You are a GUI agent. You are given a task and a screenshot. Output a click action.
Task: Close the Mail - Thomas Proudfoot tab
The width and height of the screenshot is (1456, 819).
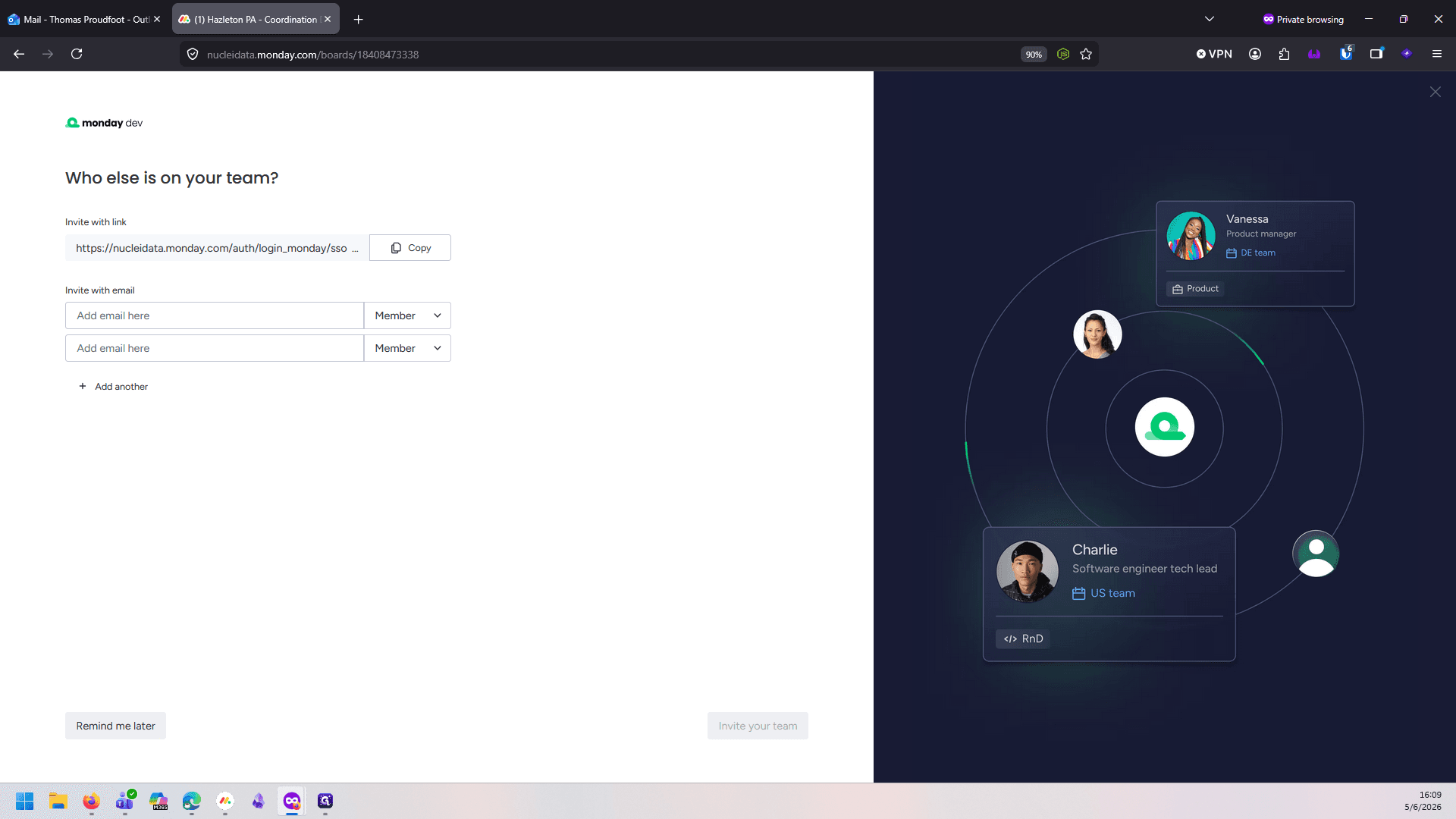[157, 19]
